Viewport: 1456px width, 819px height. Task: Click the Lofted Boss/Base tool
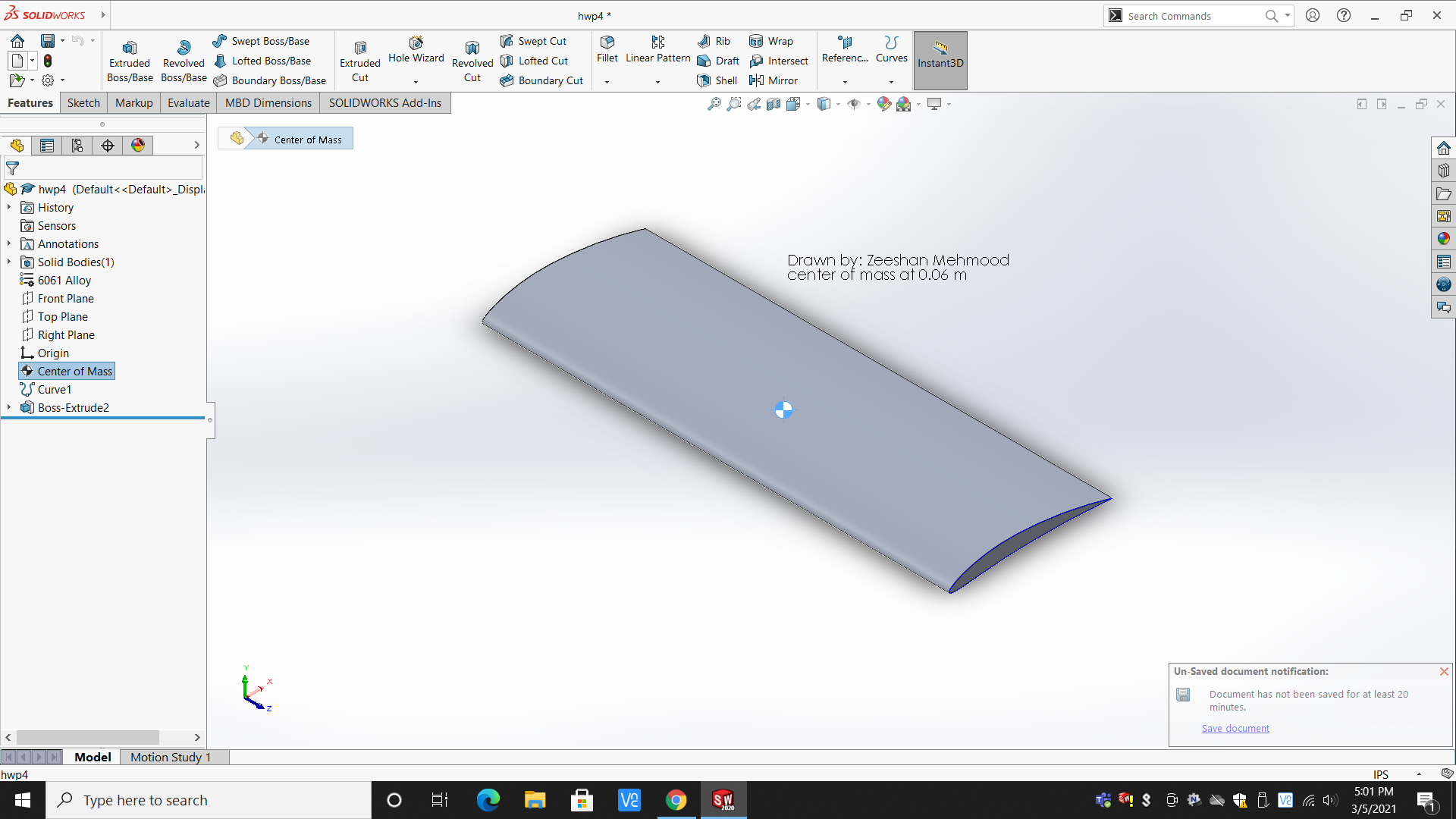tap(262, 61)
